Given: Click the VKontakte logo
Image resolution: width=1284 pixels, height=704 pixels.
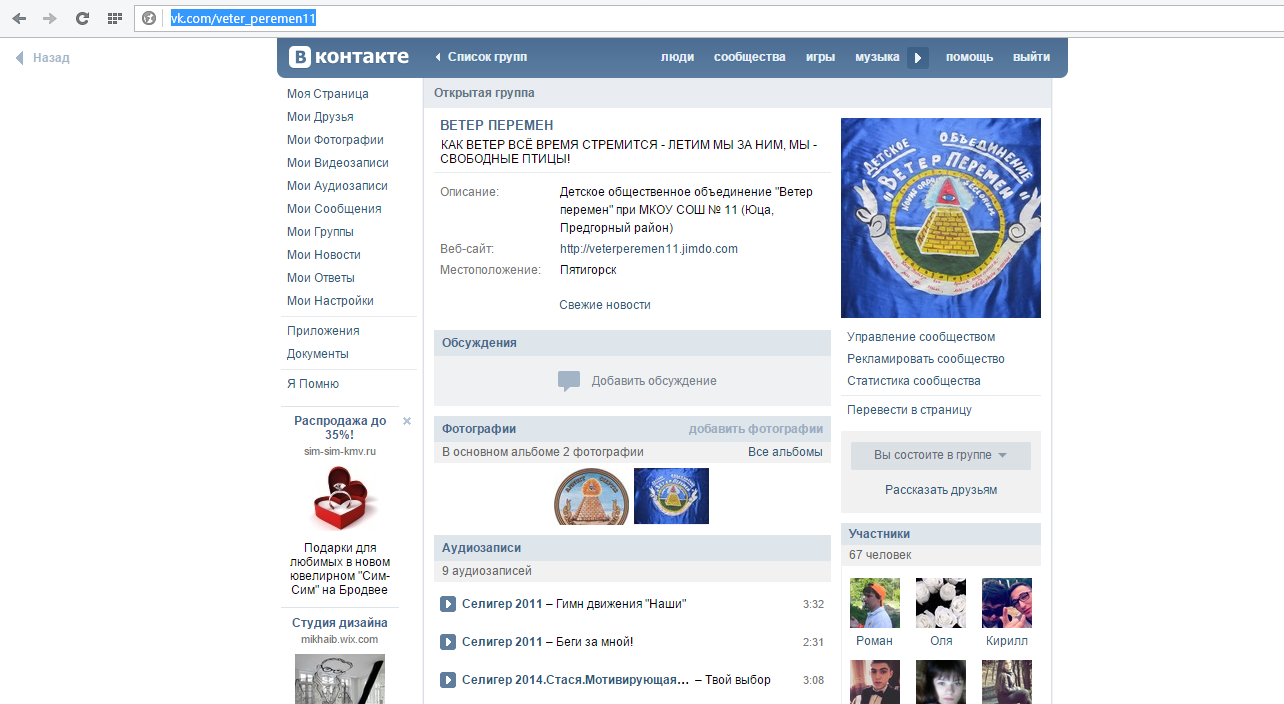Looking at the screenshot, I should click(349, 57).
